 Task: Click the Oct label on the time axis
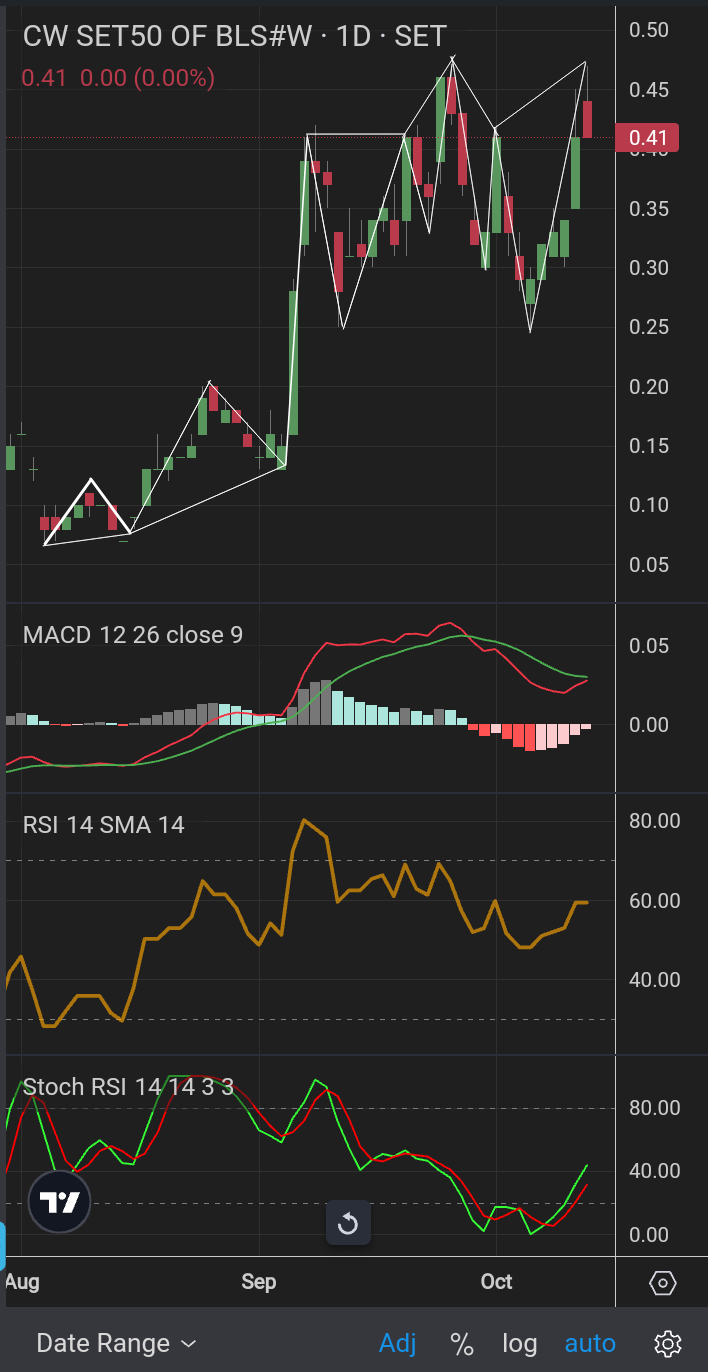[496, 1282]
